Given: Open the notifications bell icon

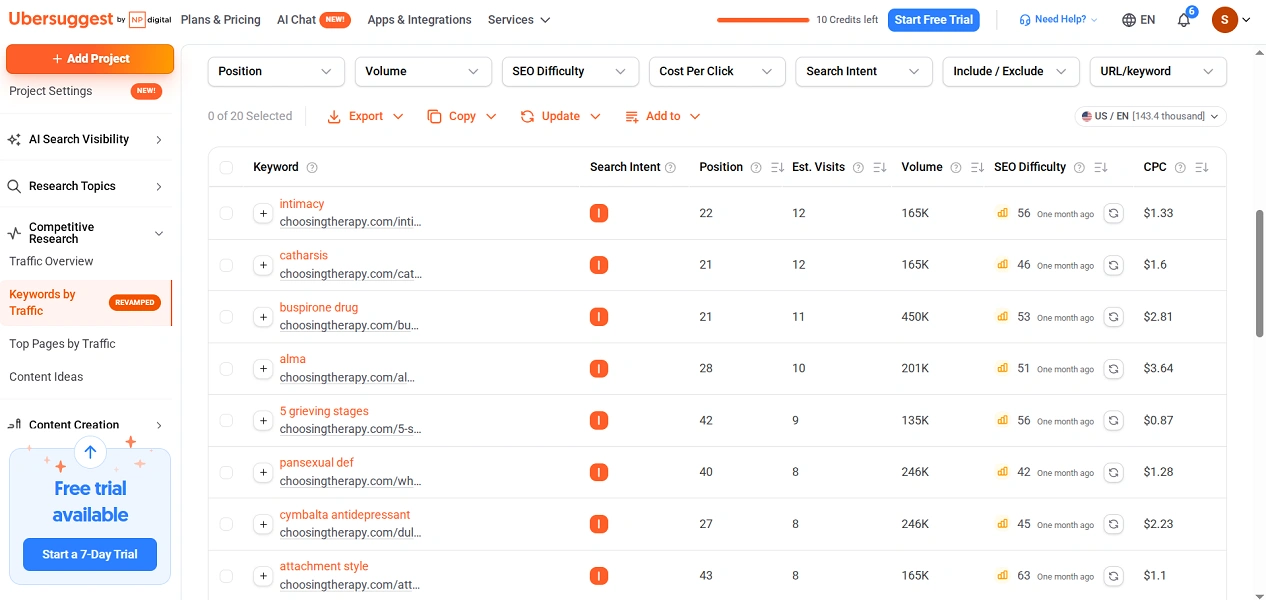Looking at the screenshot, I should pyautogui.click(x=1184, y=20).
